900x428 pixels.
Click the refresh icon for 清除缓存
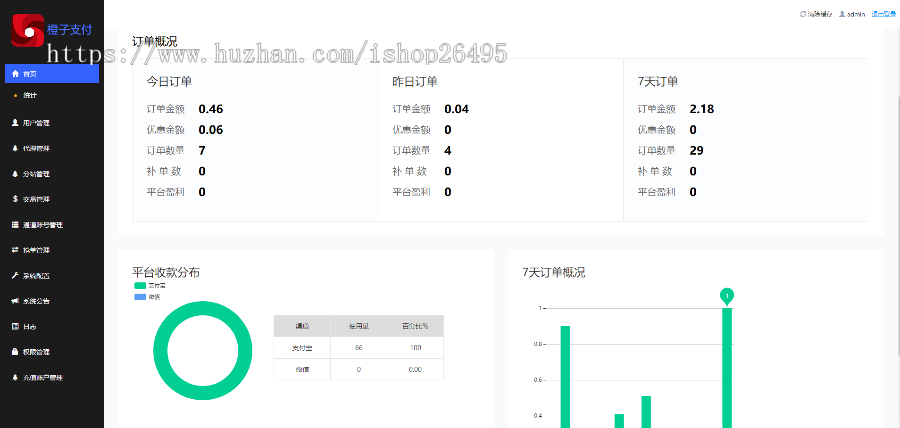pos(802,14)
